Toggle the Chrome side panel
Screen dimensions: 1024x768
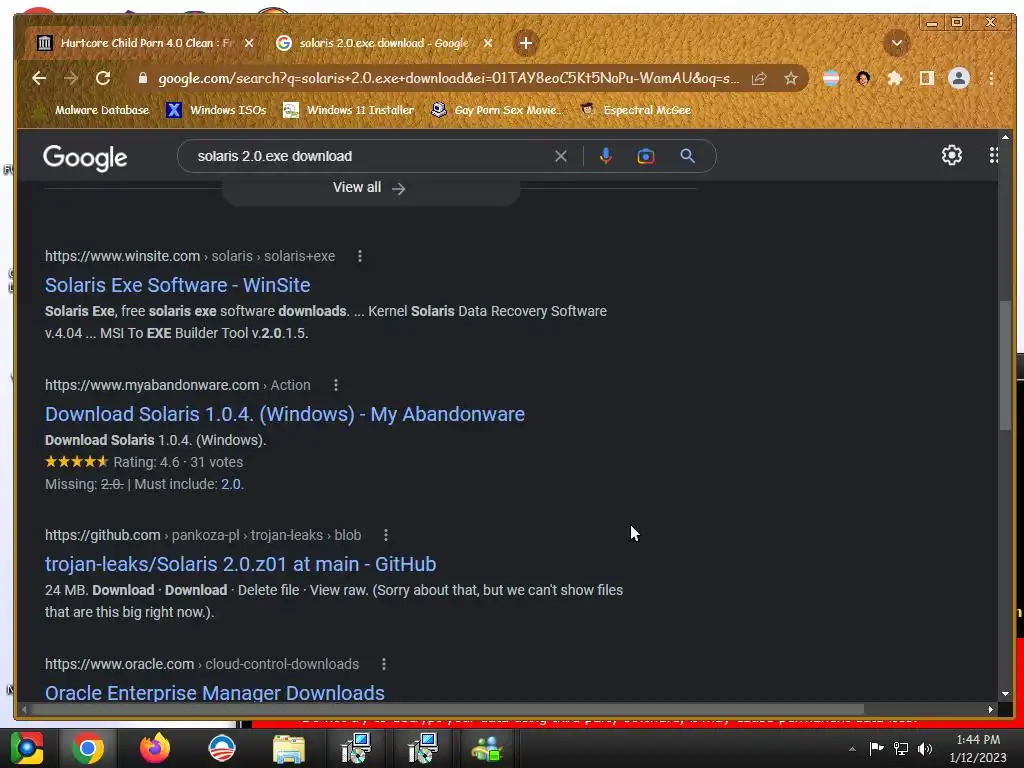coord(927,78)
